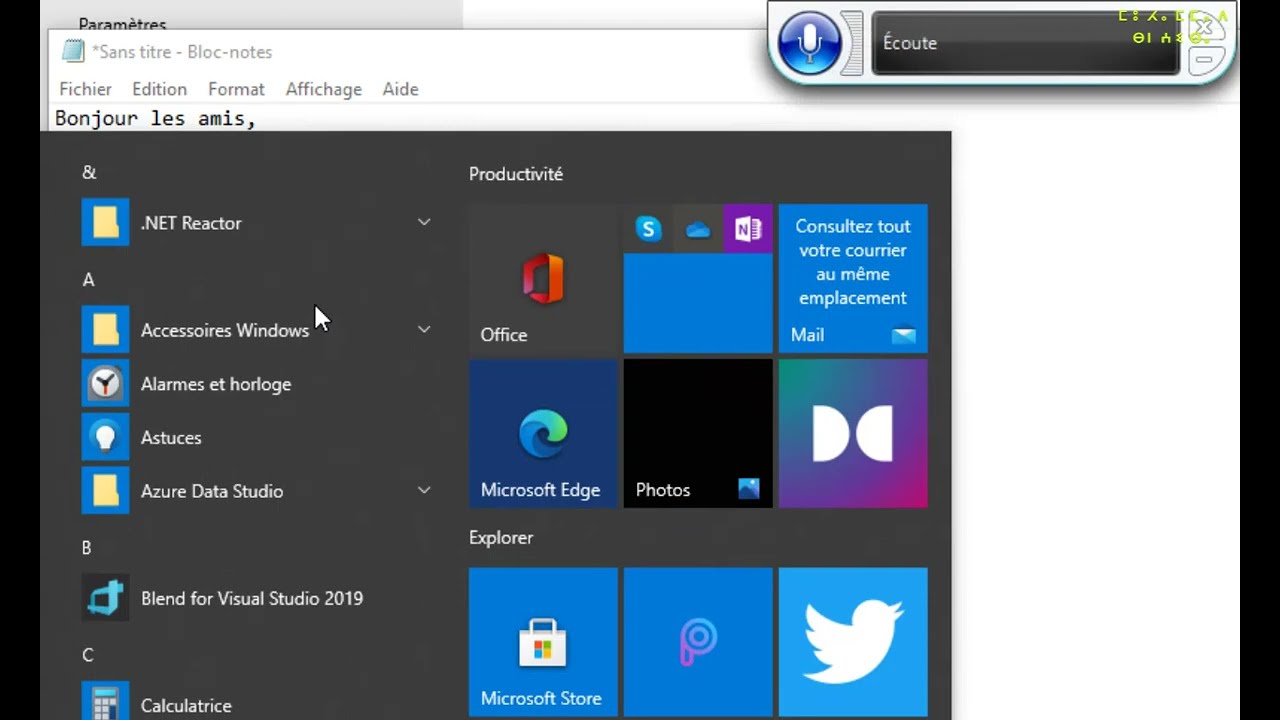
Task: Click the B letter header
Action: 86,547
